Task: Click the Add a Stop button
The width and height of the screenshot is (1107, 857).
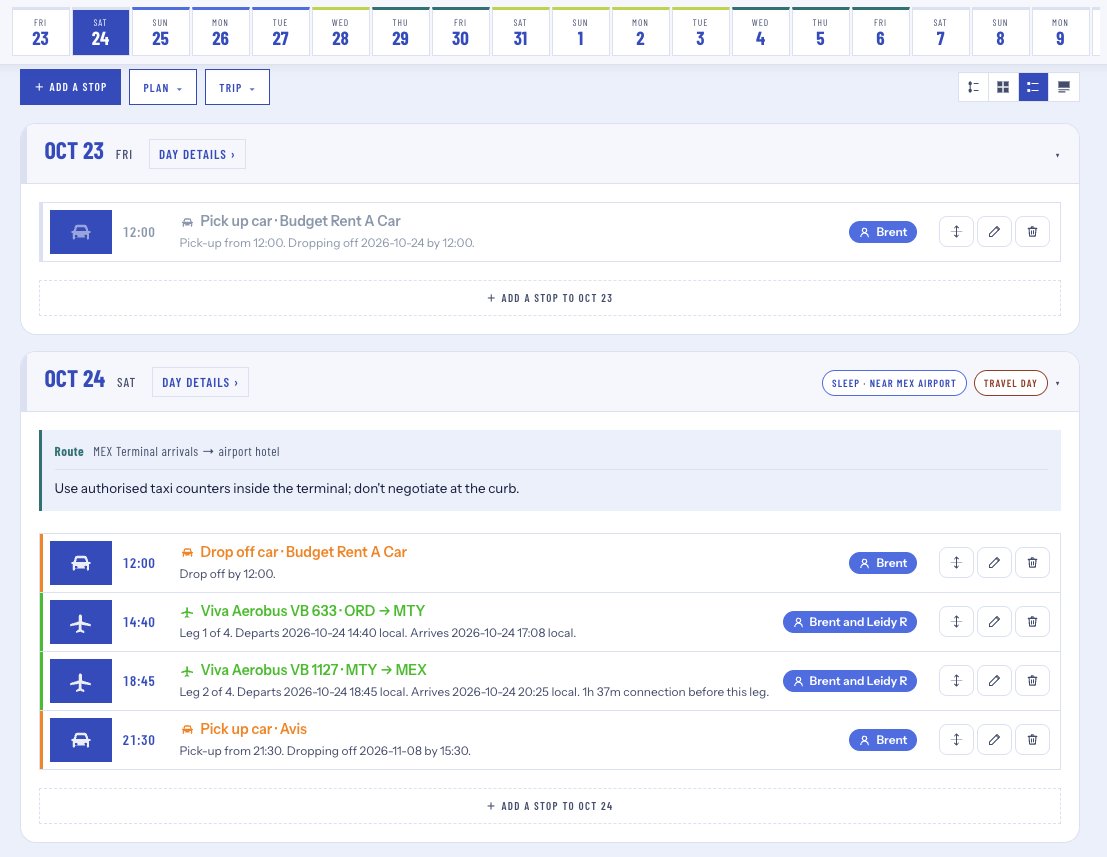Action: click(71, 87)
